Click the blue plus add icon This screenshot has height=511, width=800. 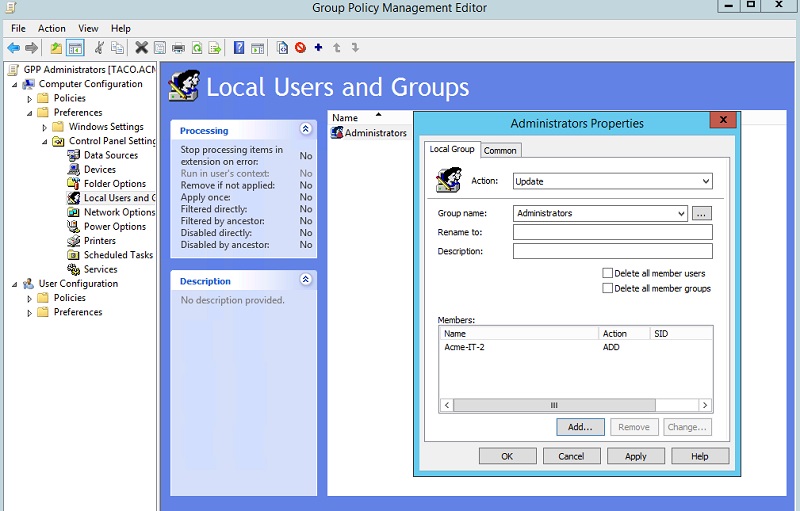click(318, 47)
